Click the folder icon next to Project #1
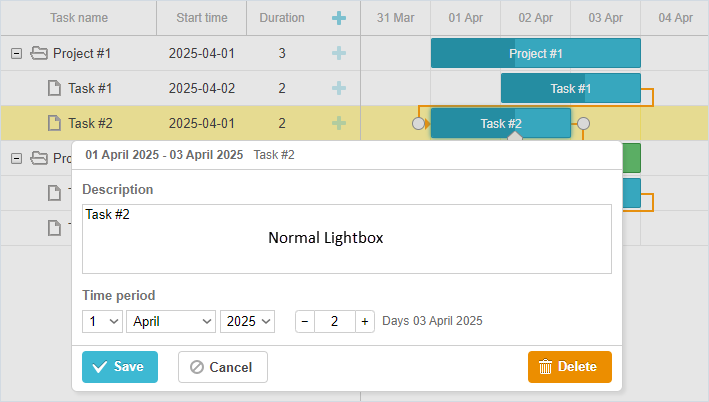 [x=39, y=53]
